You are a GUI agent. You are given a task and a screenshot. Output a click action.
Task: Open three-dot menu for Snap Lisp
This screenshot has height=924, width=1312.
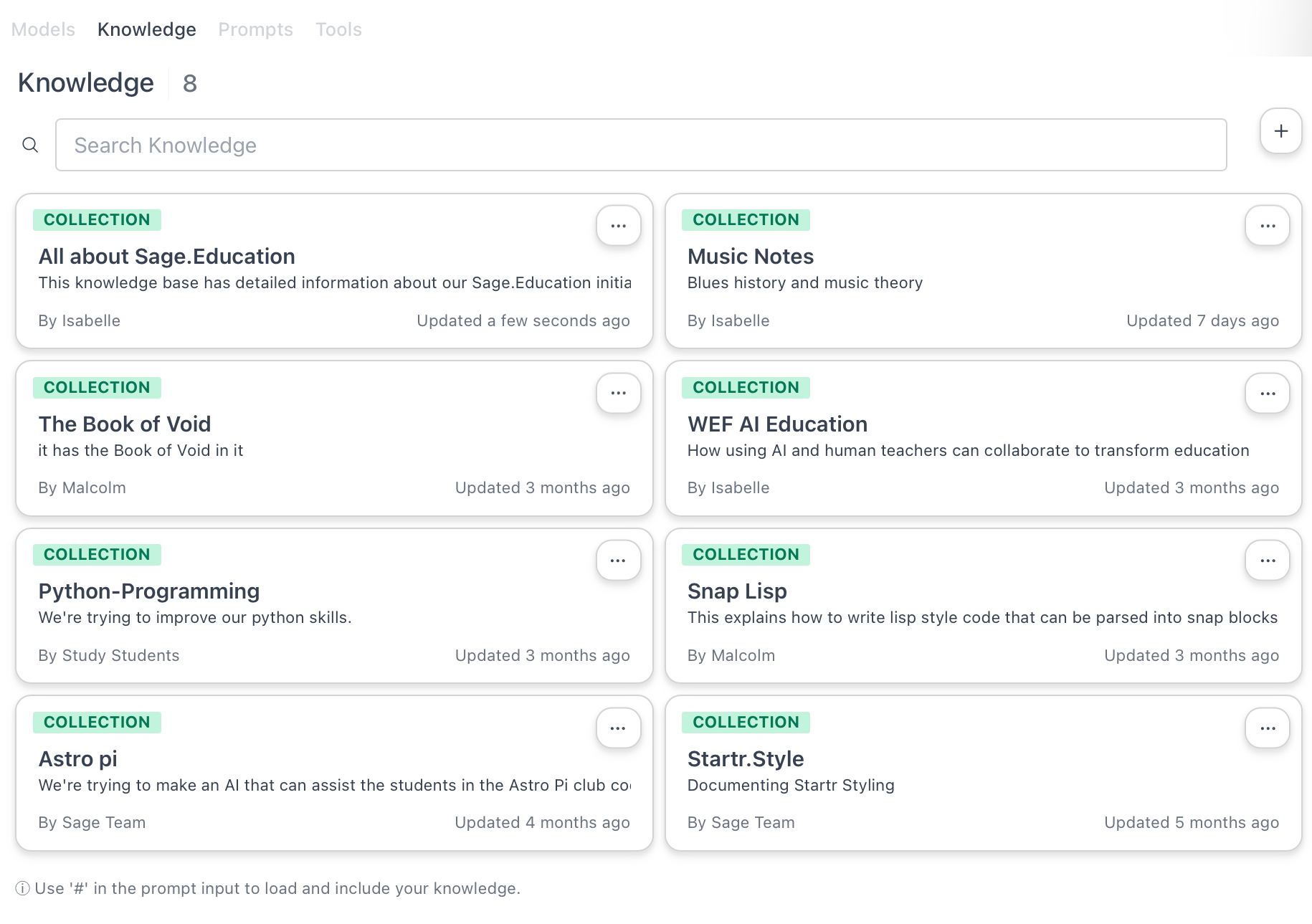[x=1267, y=561]
